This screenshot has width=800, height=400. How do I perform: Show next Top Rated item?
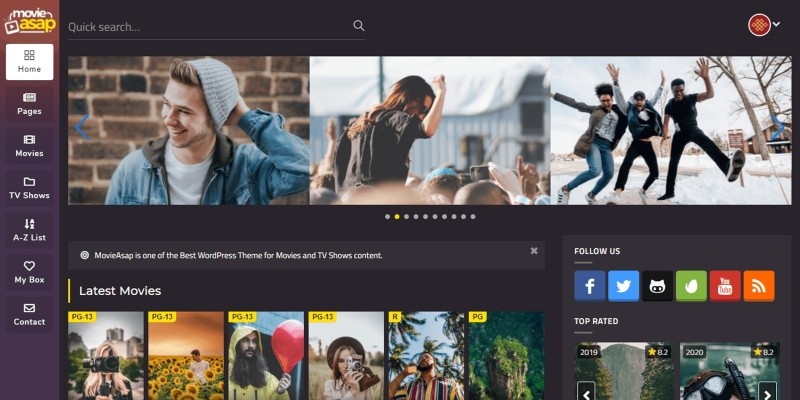point(767,391)
